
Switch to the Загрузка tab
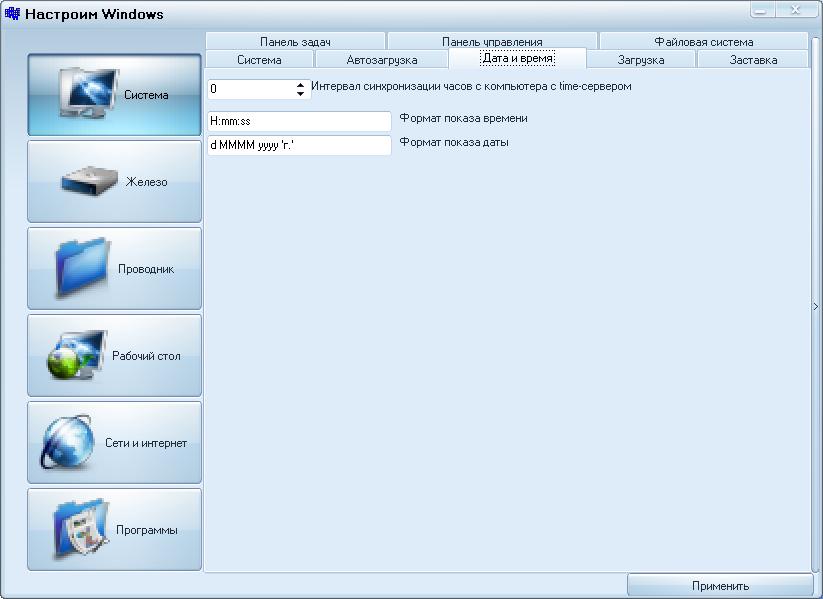pyautogui.click(x=641, y=59)
